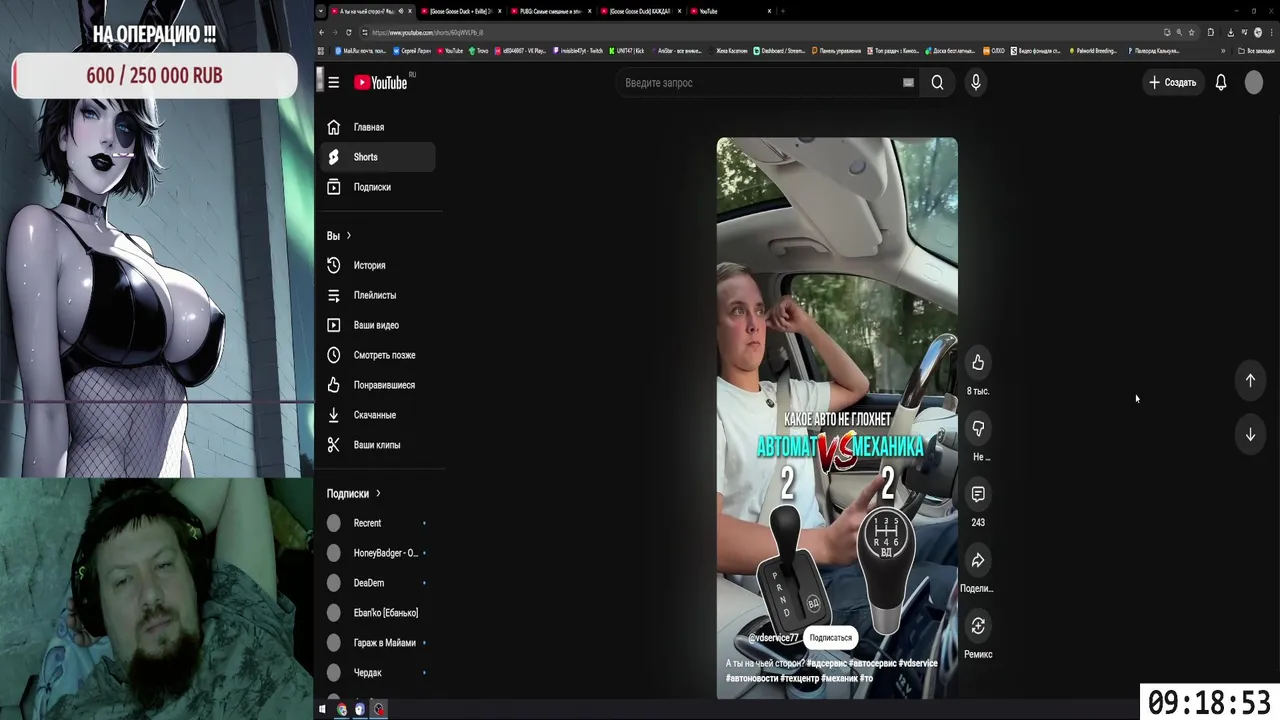Go to previous Short with up arrow
The width and height of the screenshot is (1280, 720).
point(1250,380)
